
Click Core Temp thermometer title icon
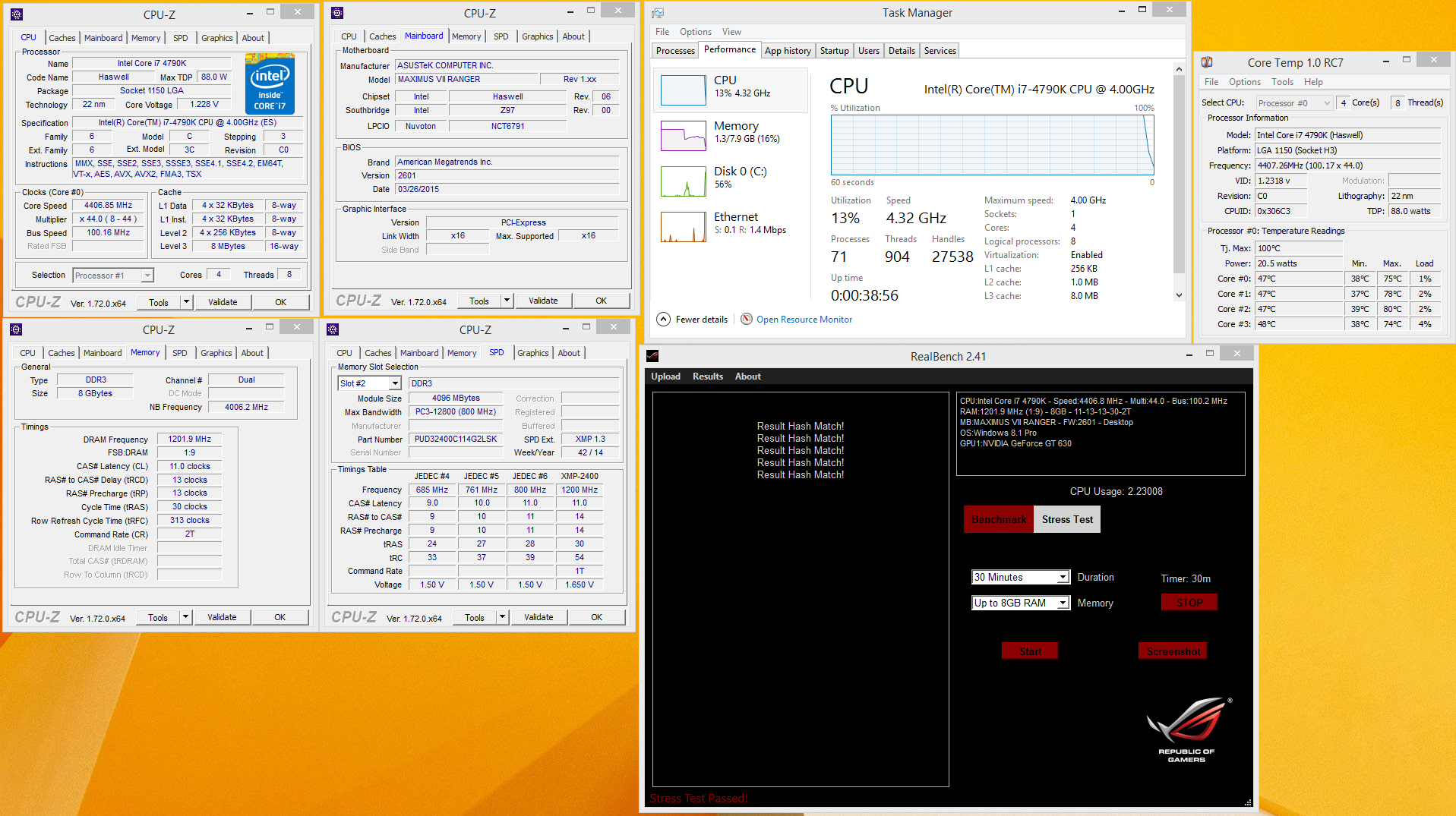pyautogui.click(x=1207, y=62)
